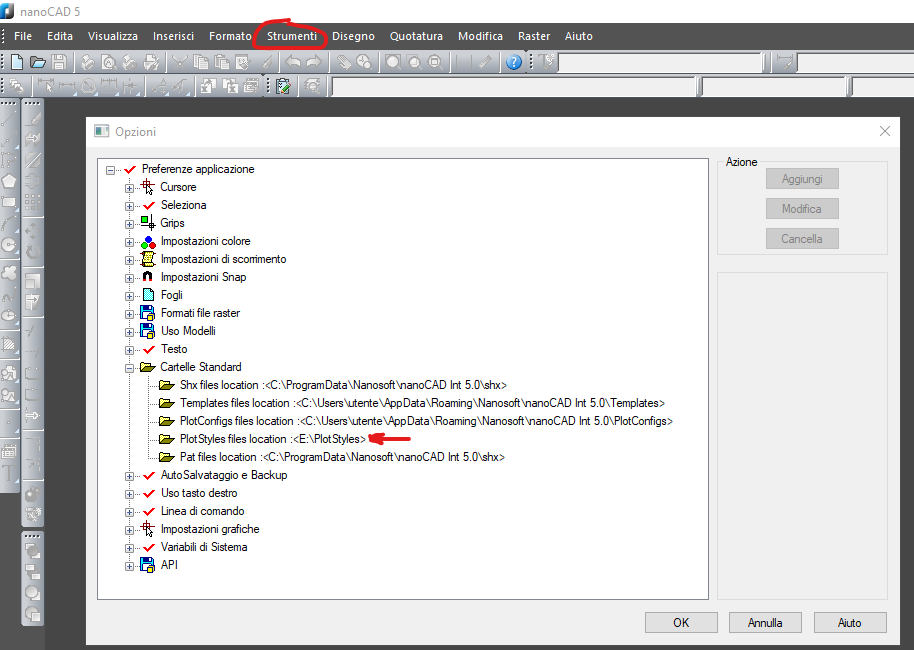Click the Cut scissors icon
The width and height of the screenshot is (914, 650).
pos(178,62)
